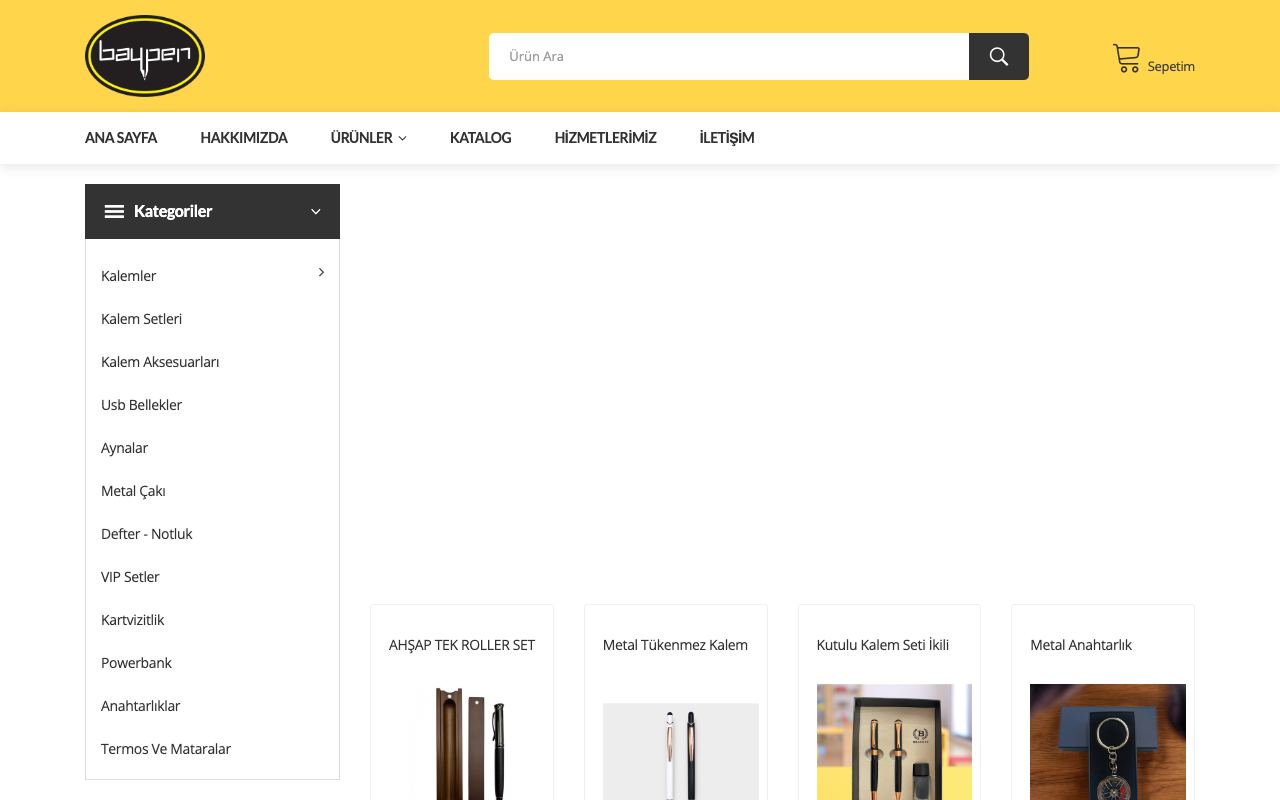This screenshot has width=1280, height=800.
Task: Go to Ana Sayfa menu item
Action: point(121,138)
